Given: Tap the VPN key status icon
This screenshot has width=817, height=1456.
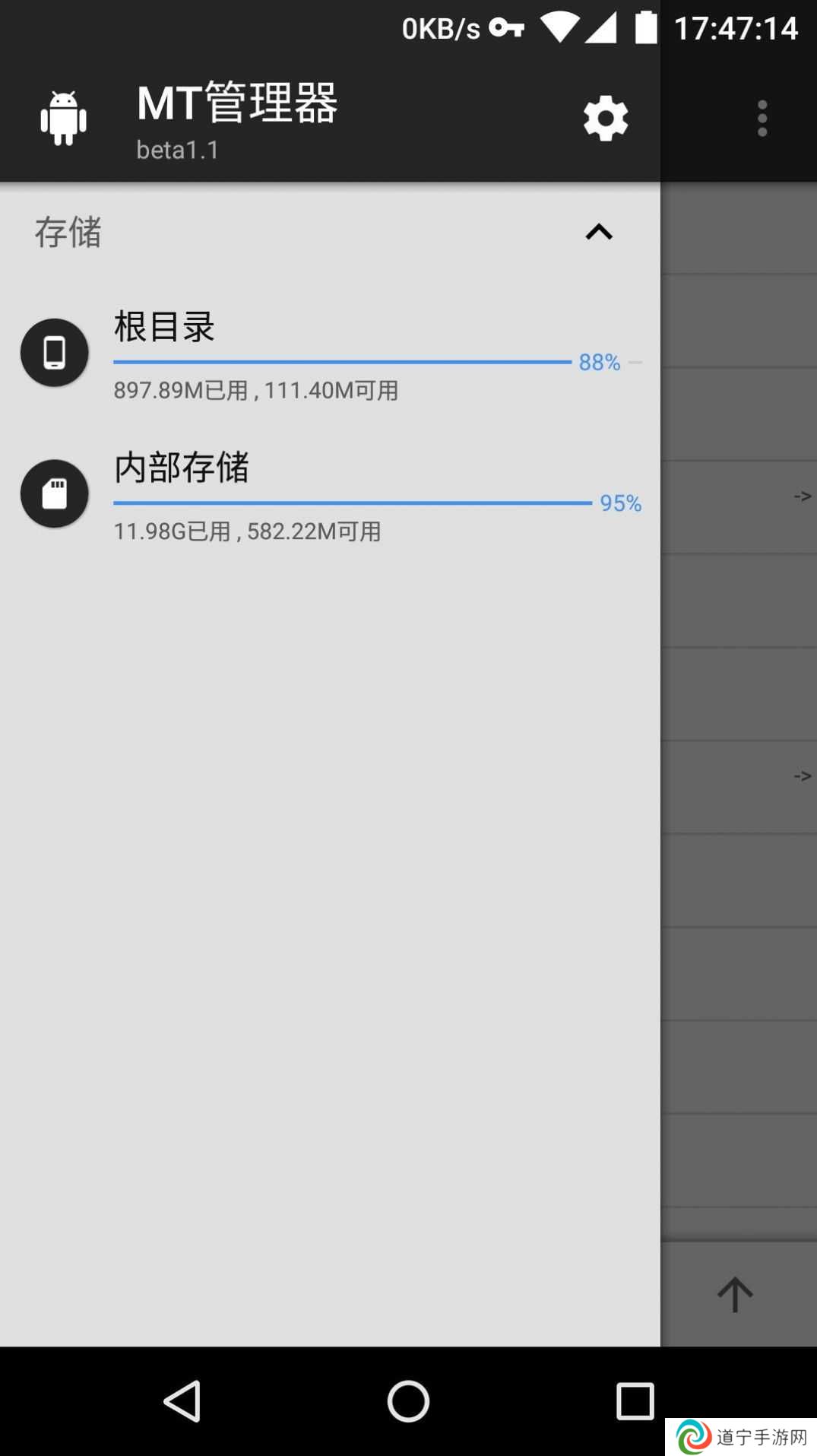Looking at the screenshot, I should [507, 28].
